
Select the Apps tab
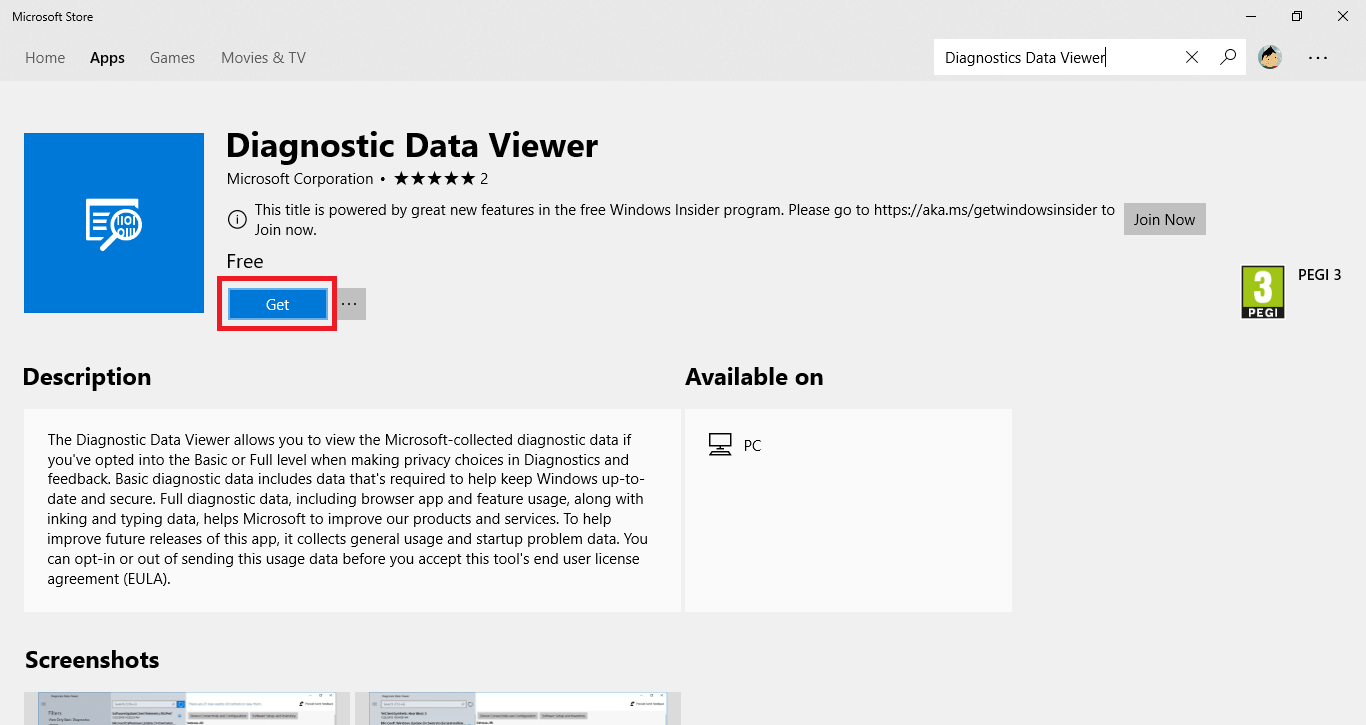[107, 58]
